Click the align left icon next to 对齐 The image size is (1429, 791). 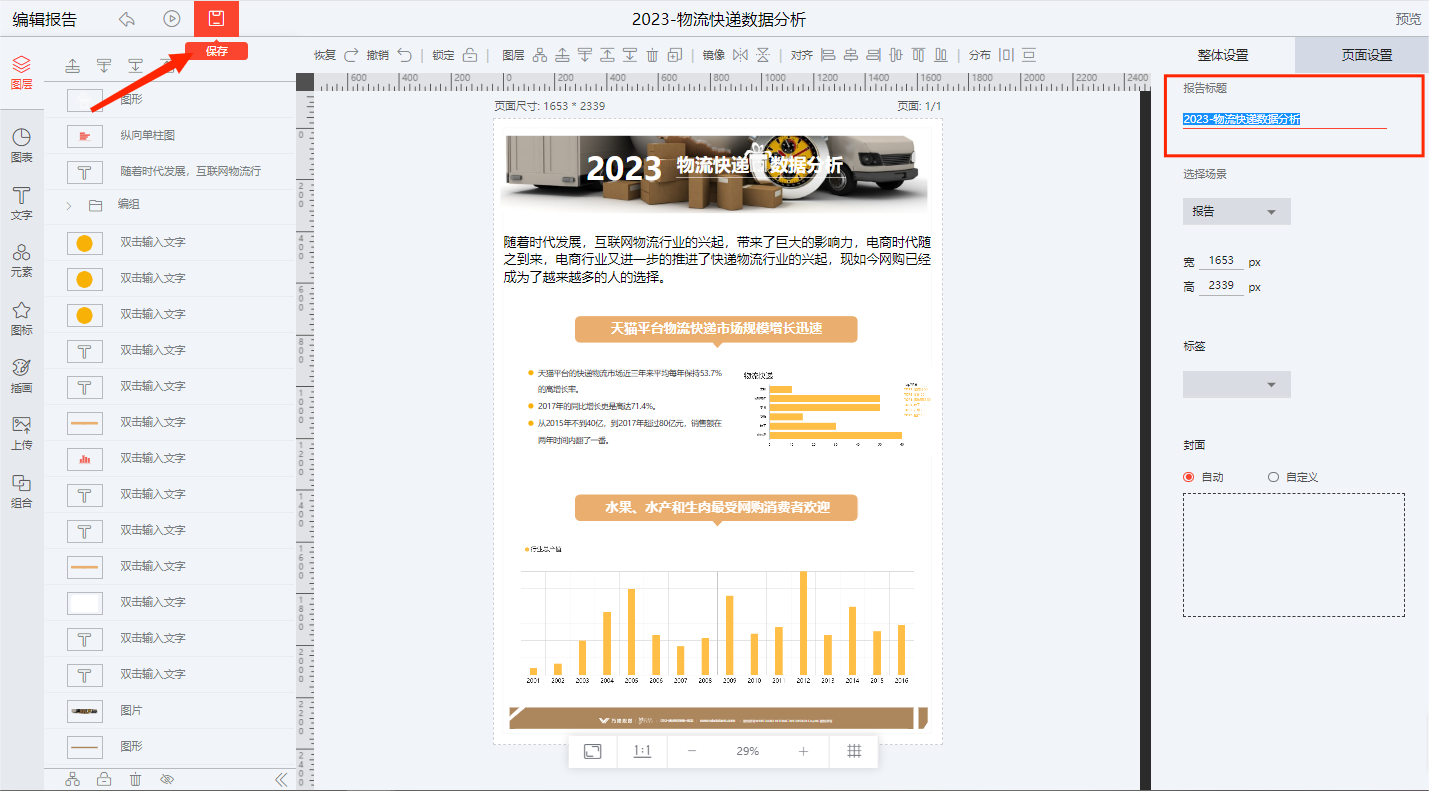(x=828, y=55)
